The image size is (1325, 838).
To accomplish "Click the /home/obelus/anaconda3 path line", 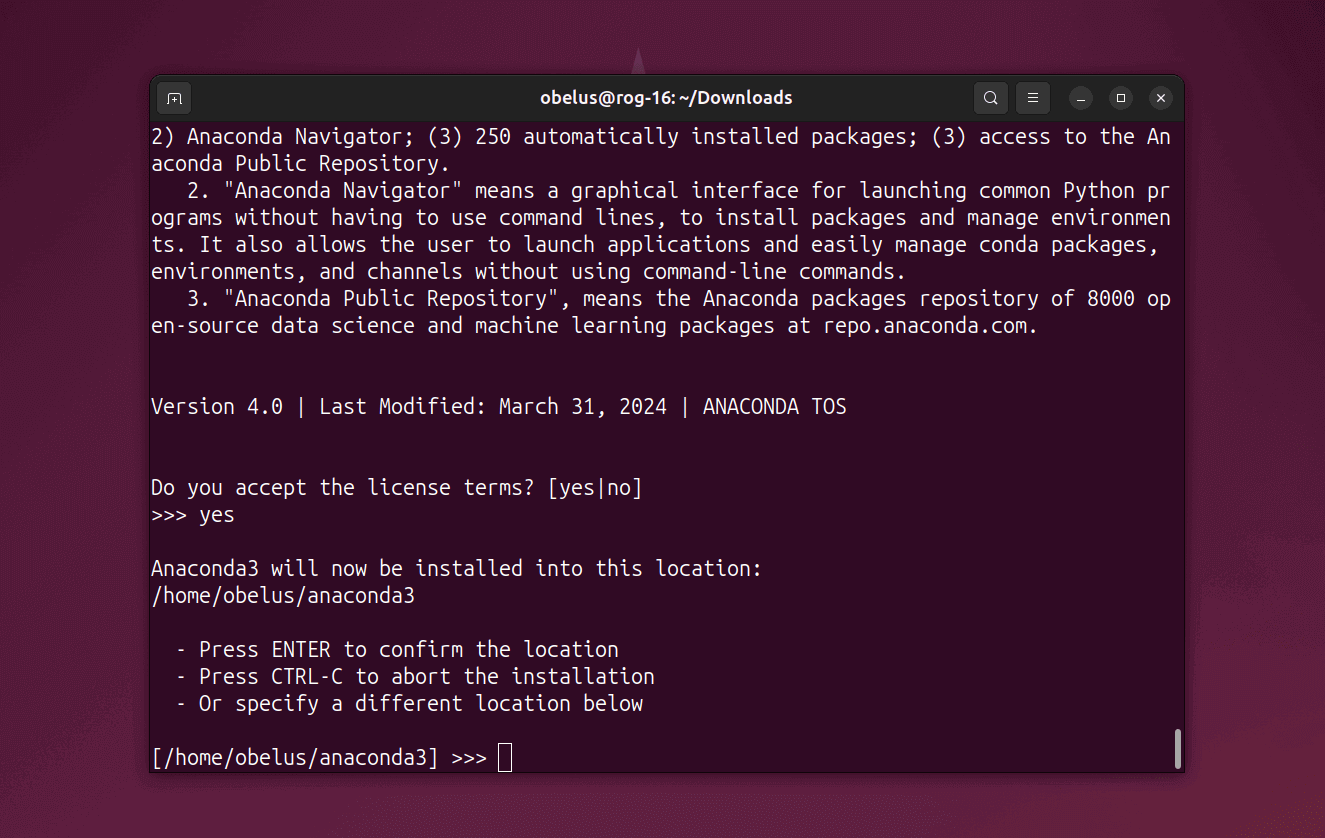I will 283,596.
